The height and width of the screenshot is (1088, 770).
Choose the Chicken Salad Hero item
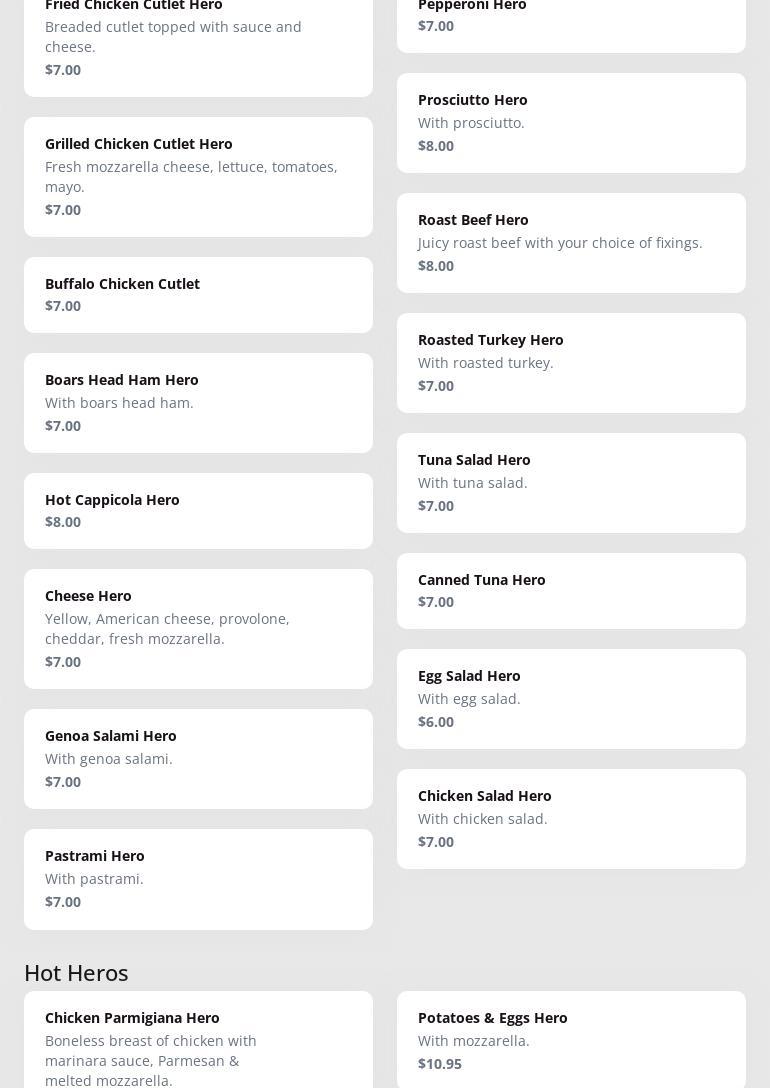(571, 819)
